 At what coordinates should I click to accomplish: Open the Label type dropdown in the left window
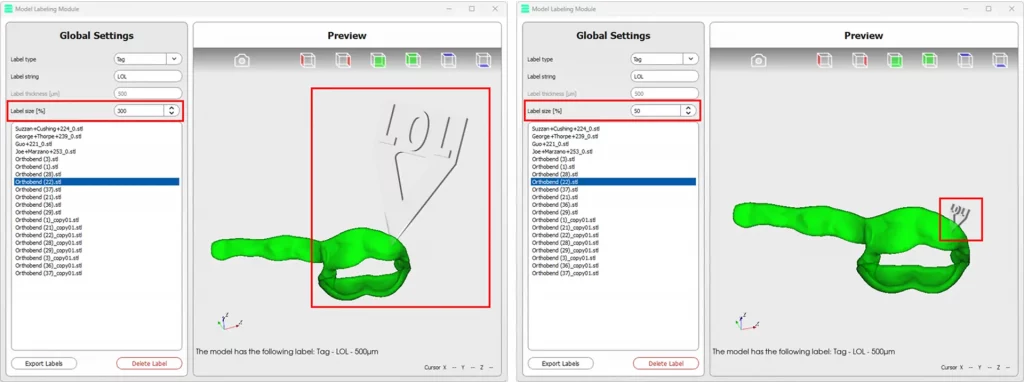pos(148,59)
